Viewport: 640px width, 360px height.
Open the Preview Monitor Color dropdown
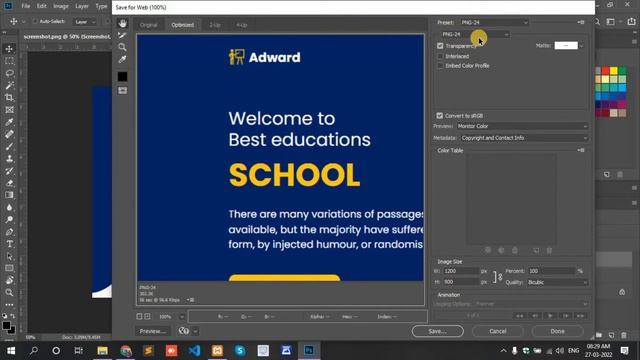[x=522, y=126]
